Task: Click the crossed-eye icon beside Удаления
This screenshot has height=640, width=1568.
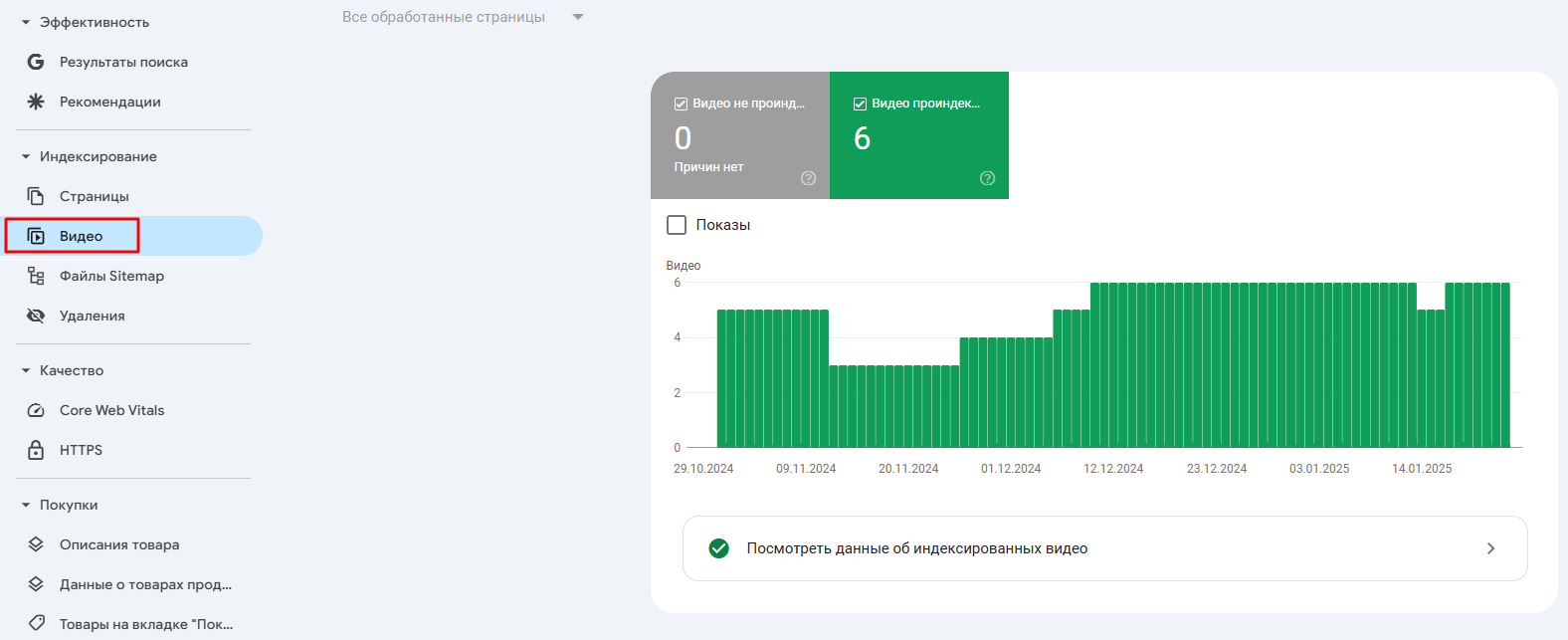Action: point(36,316)
